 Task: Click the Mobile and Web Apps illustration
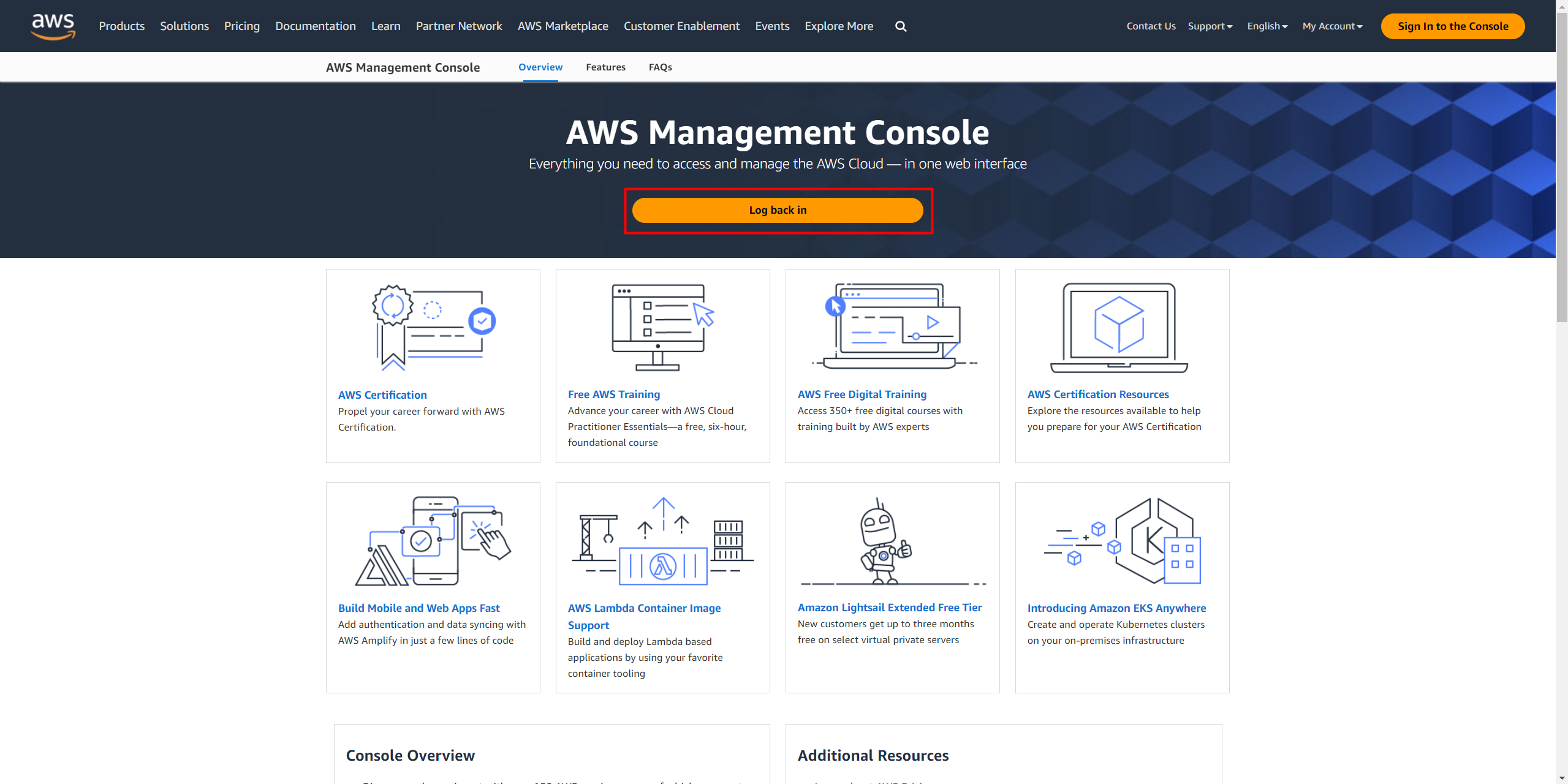click(433, 541)
